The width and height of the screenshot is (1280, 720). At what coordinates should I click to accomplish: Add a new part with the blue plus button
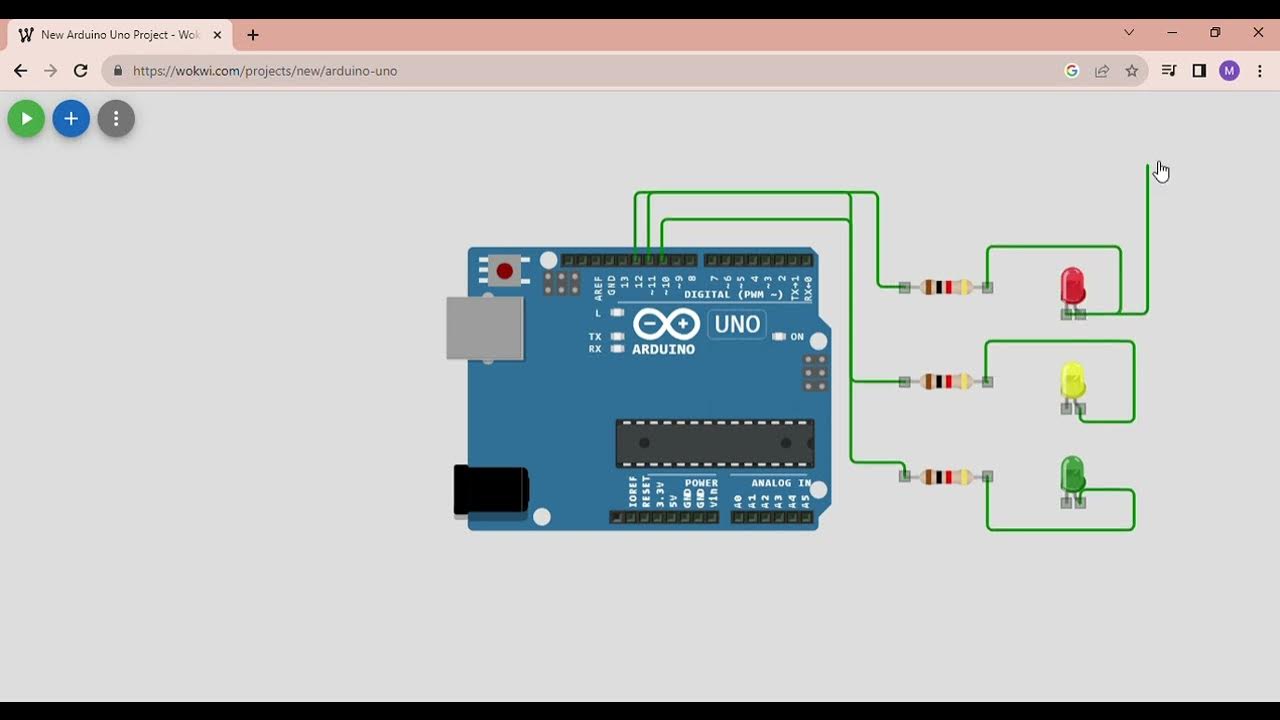[x=71, y=119]
